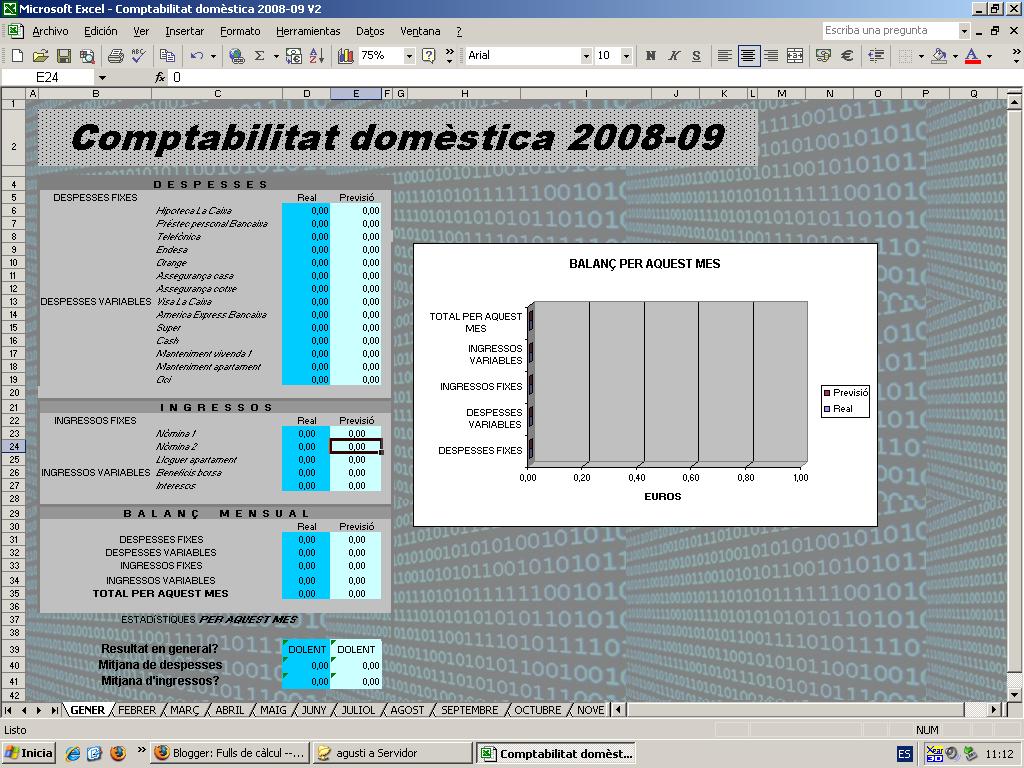
Task: Switch to the SEPTEMBRE sheet tab
Action: coord(470,710)
